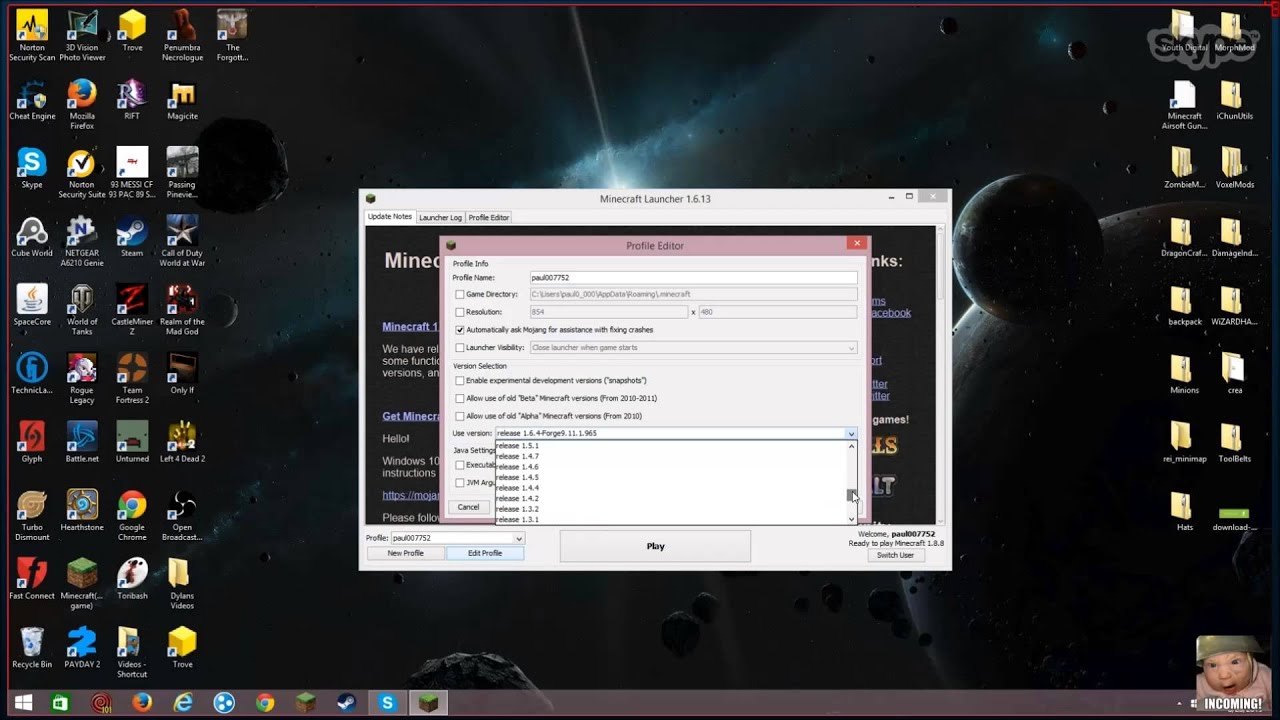Screen dimensions: 1280x720
Task: Tick the Executable checkbox under Java Settings
Action: click(460, 465)
